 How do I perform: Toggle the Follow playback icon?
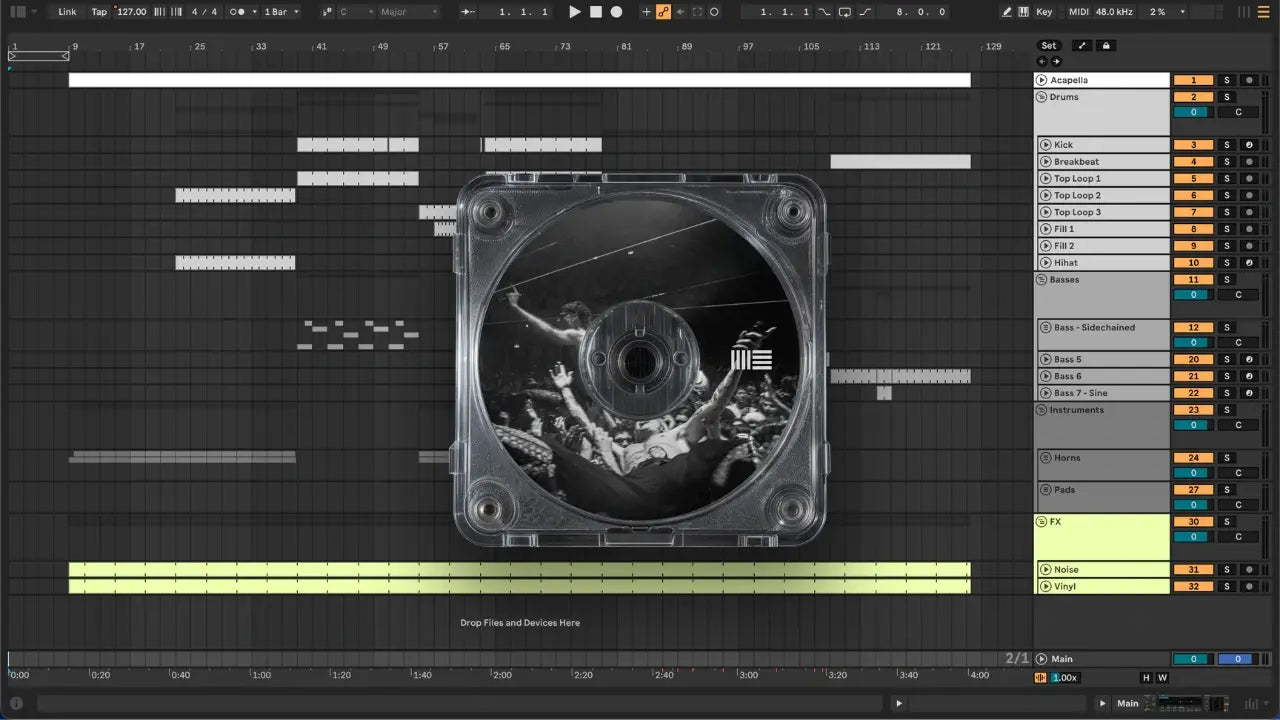coord(468,12)
